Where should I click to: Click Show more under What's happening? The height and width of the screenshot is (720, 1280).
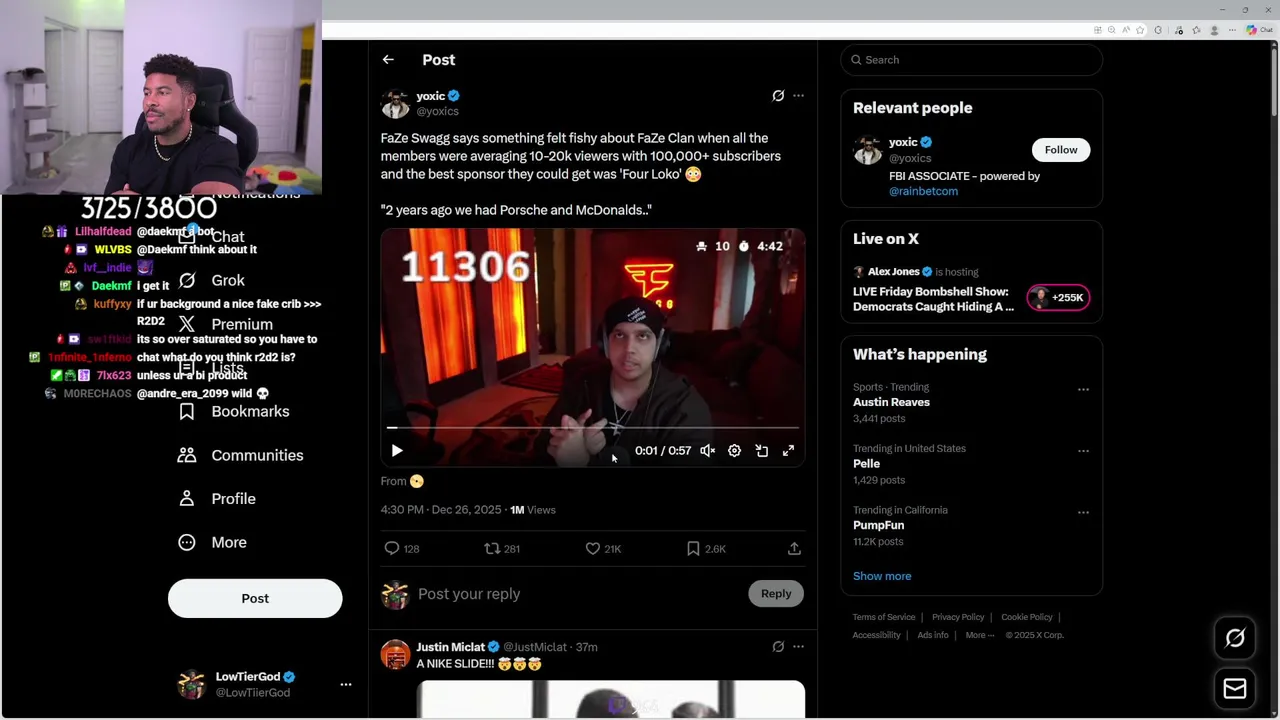click(x=882, y=576)
